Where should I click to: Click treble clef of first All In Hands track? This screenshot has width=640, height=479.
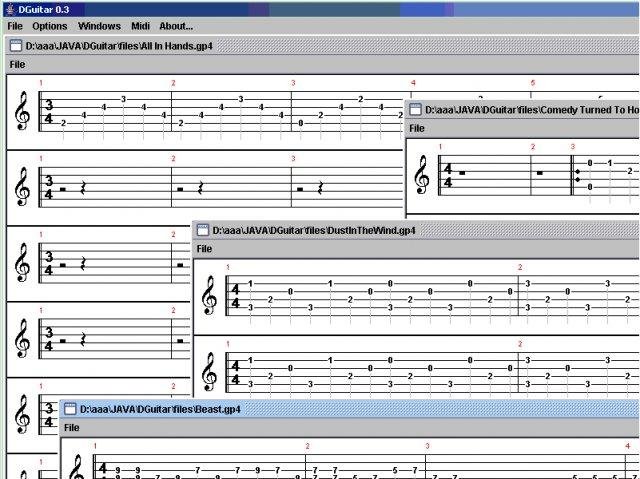[x=22, y=111]
